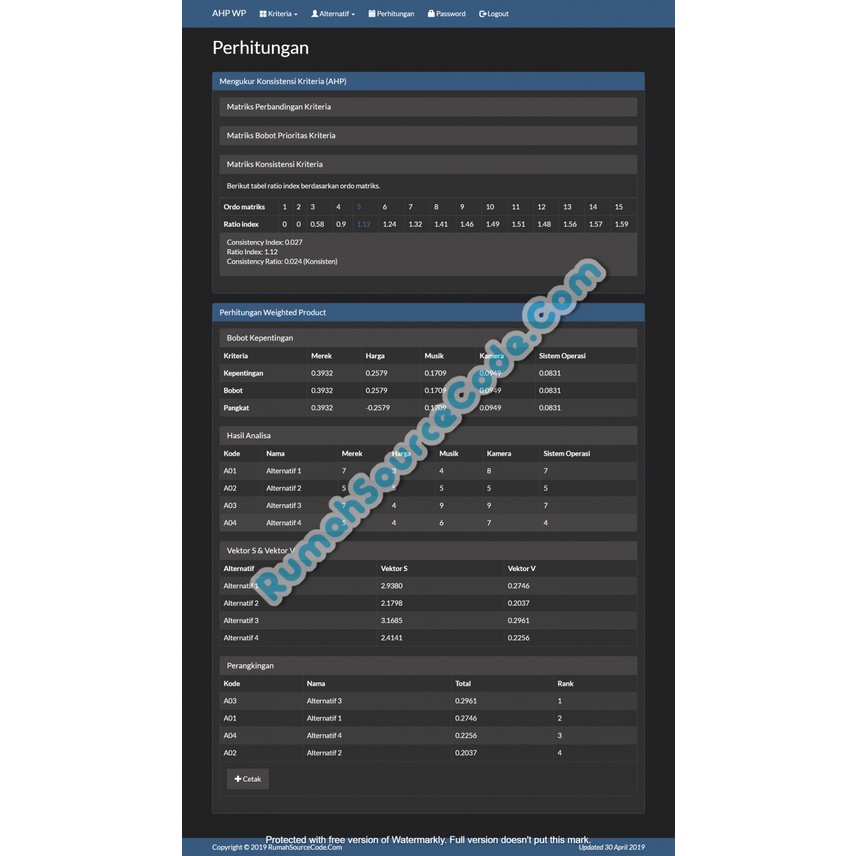Click the Cetak print button
The height and width of the screenshot is (856, 856).
coord(248,779)
